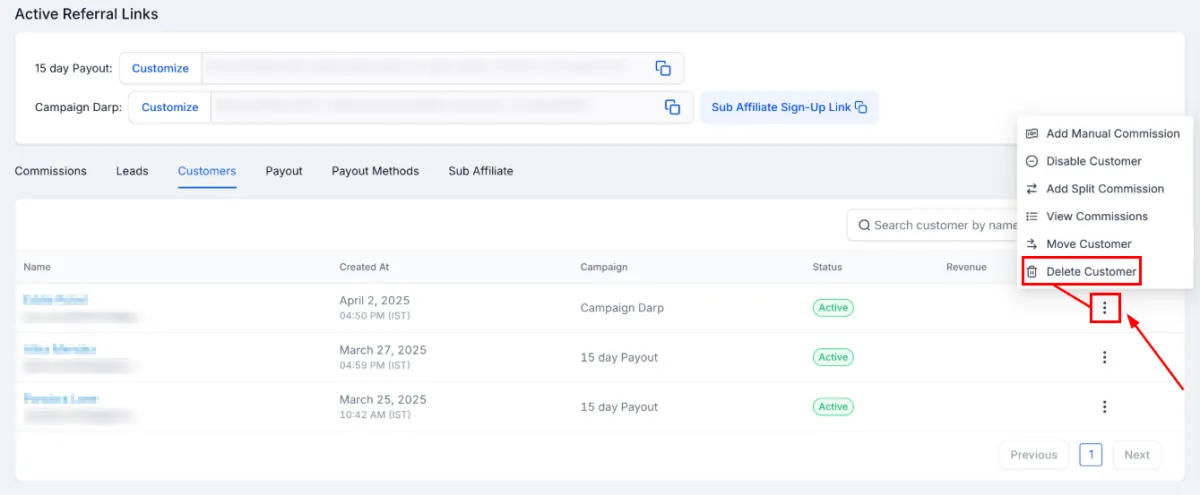
Task: Open kebab menu for March 25, 2025 customer
Action: pos(1105,407)
